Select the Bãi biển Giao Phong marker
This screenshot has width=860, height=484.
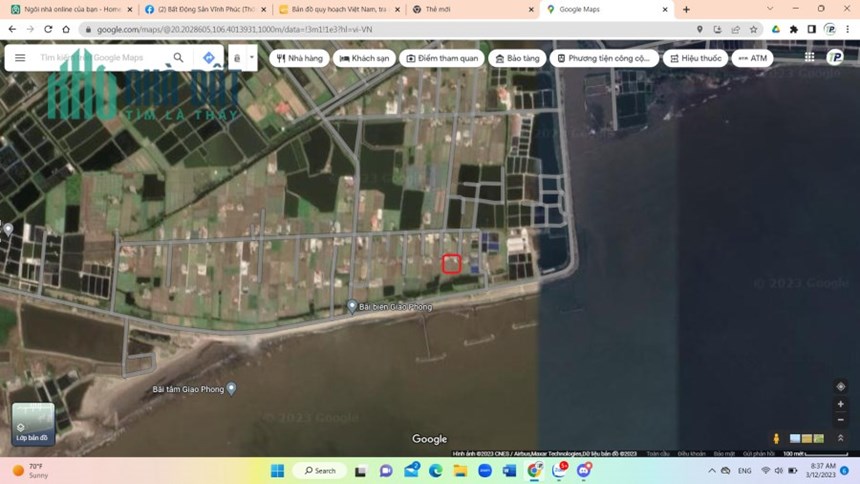click(x=352, y=306)
